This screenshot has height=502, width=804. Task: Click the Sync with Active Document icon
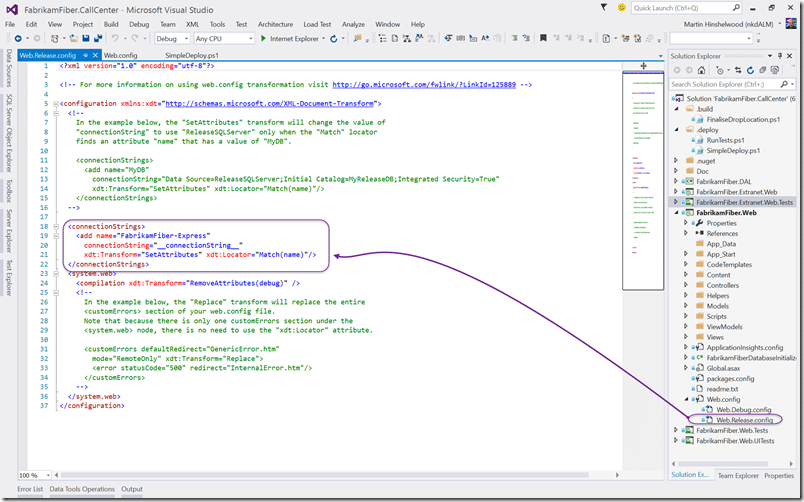point(738,70)
